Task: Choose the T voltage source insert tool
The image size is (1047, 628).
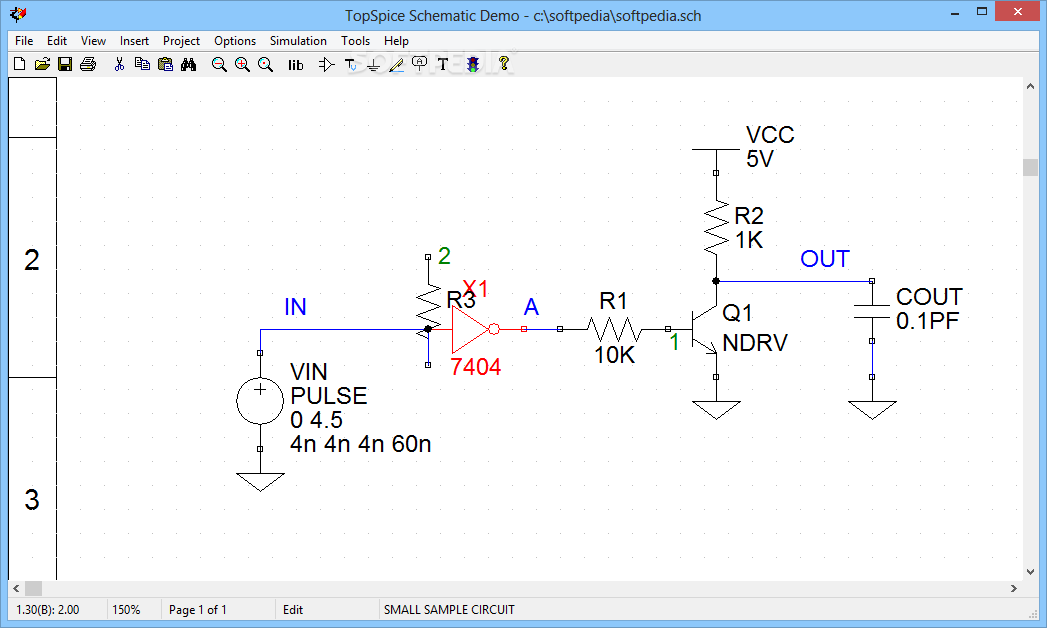Action: pyautogui.click(x=351, y=64)
